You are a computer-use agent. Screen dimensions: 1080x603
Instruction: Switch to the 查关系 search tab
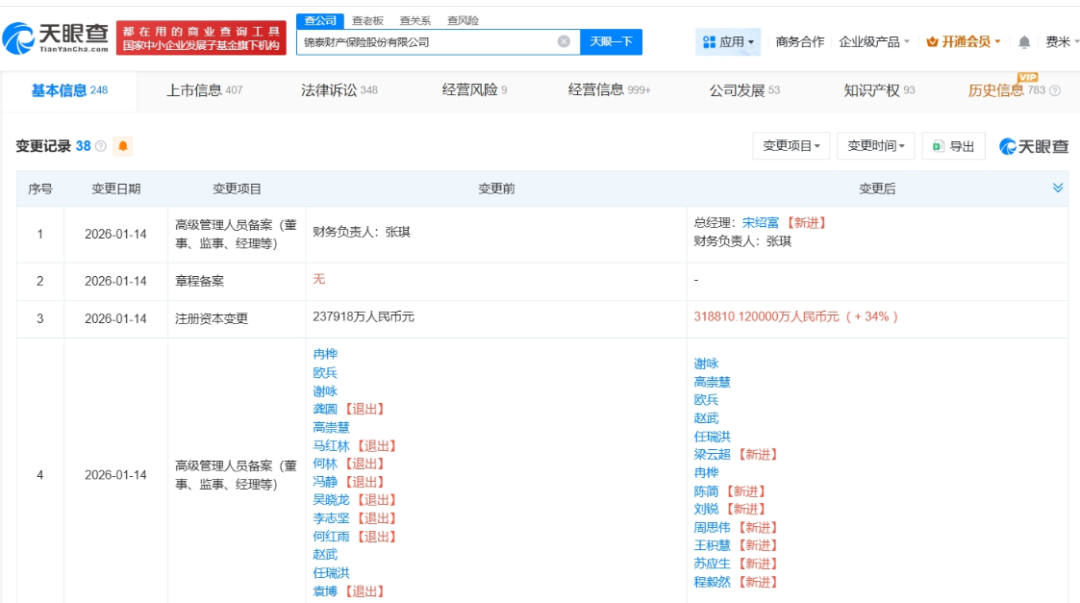[x=415, y=21]
